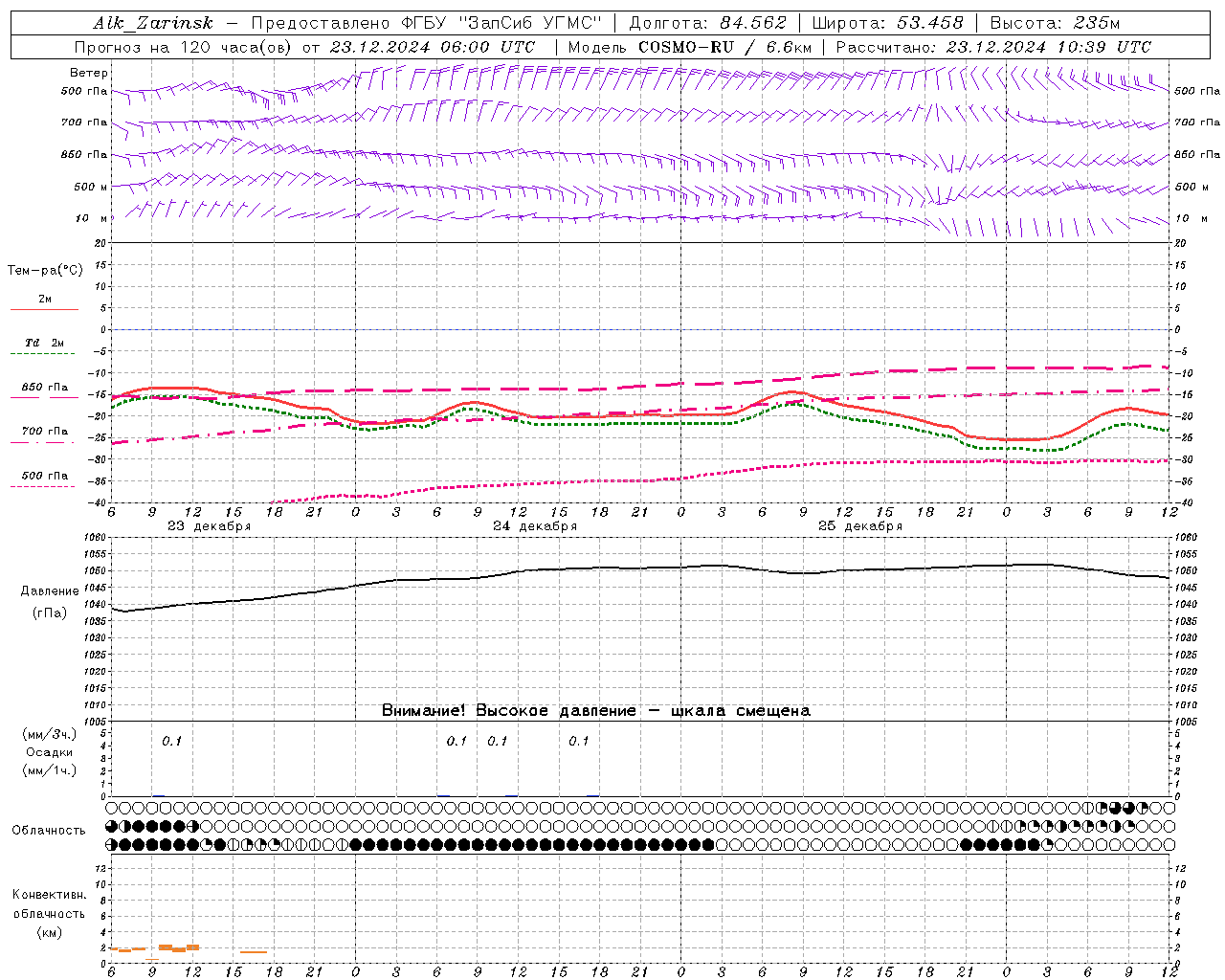Click the 'Высота: 235м' elevation value

pyautogui.click(x=1055, y=23)
